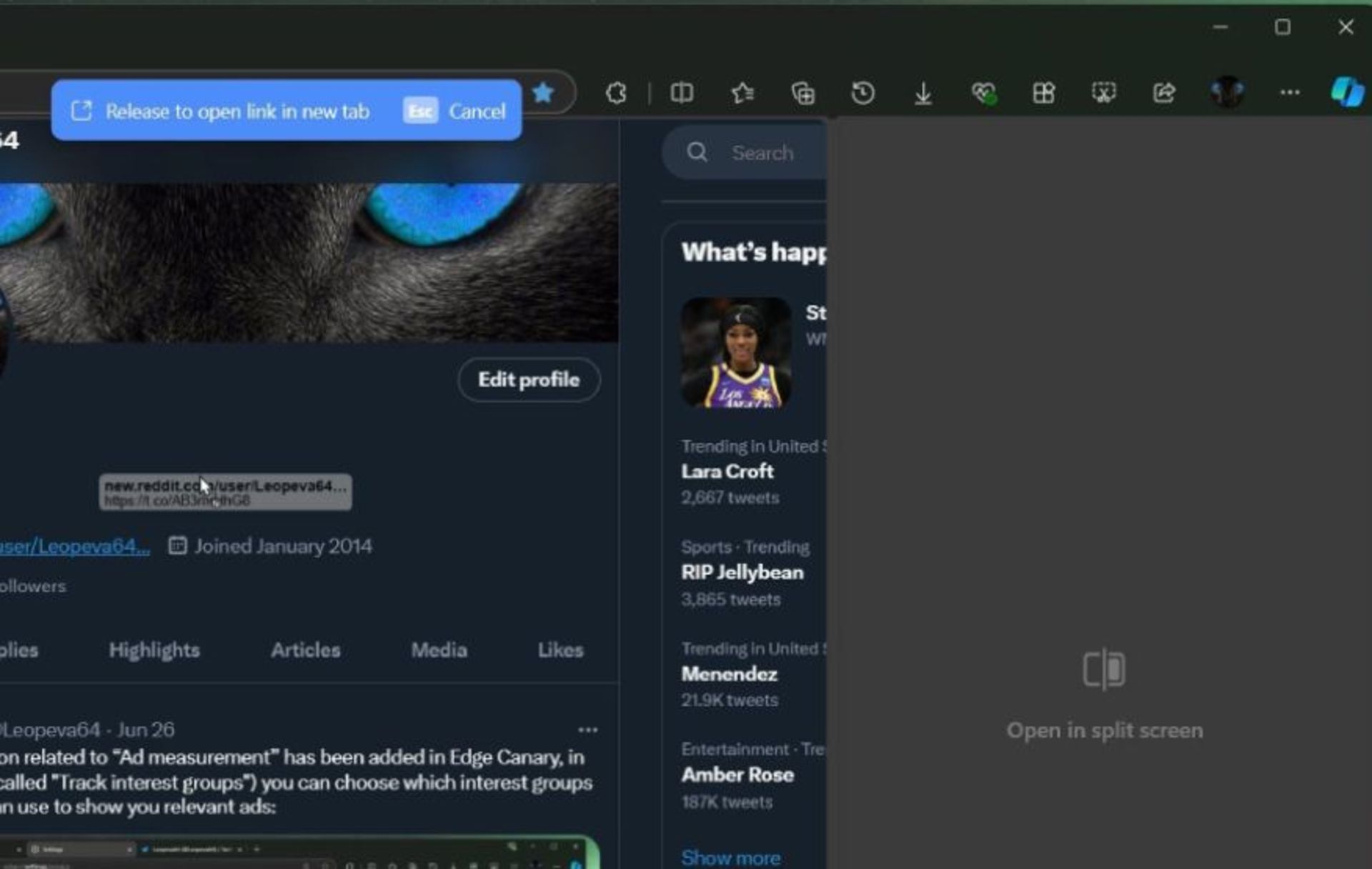Open tweet options three-dot menu

point(587,730)
